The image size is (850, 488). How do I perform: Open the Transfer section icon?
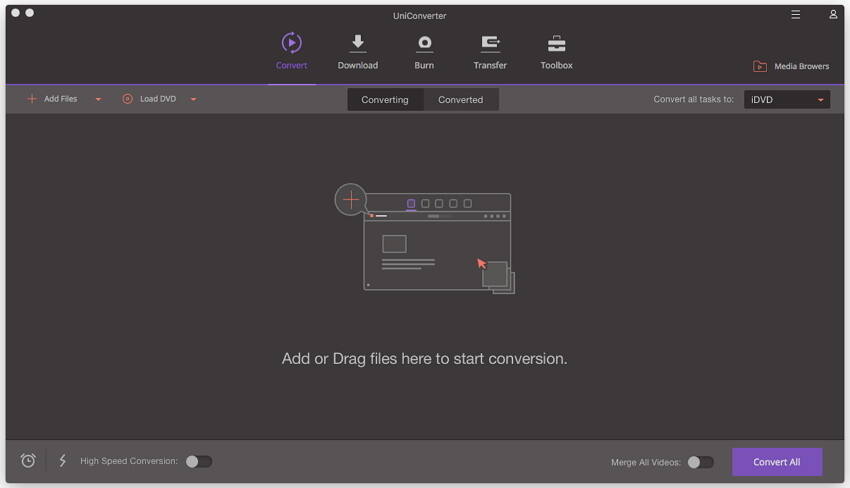pyautogui.click(x=491, y=43)
